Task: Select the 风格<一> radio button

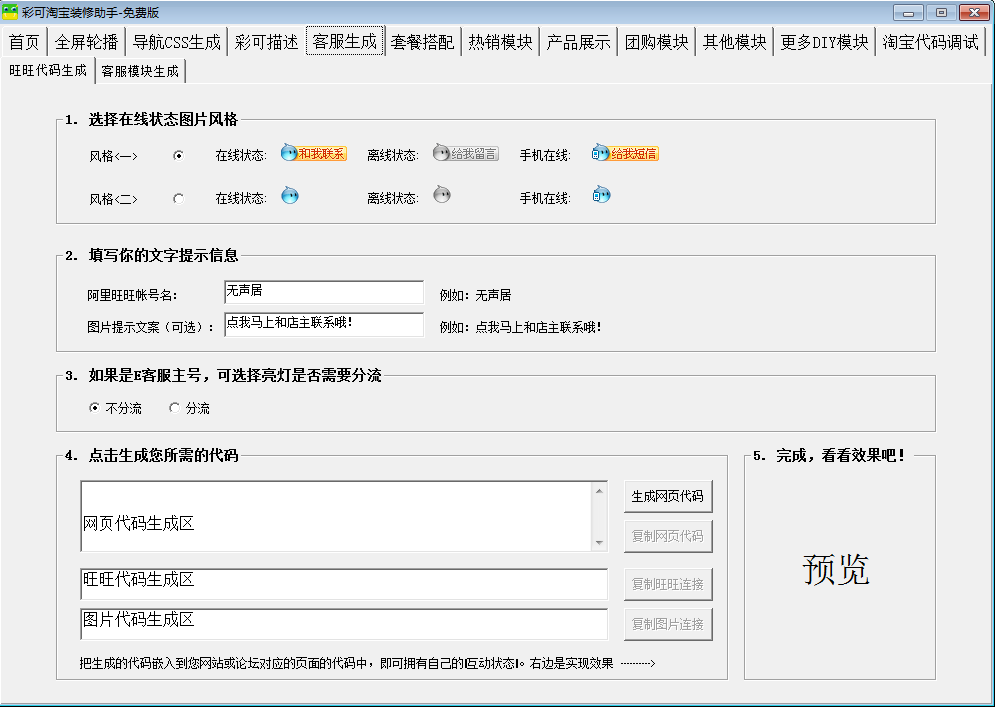Action: click(178, 156)
